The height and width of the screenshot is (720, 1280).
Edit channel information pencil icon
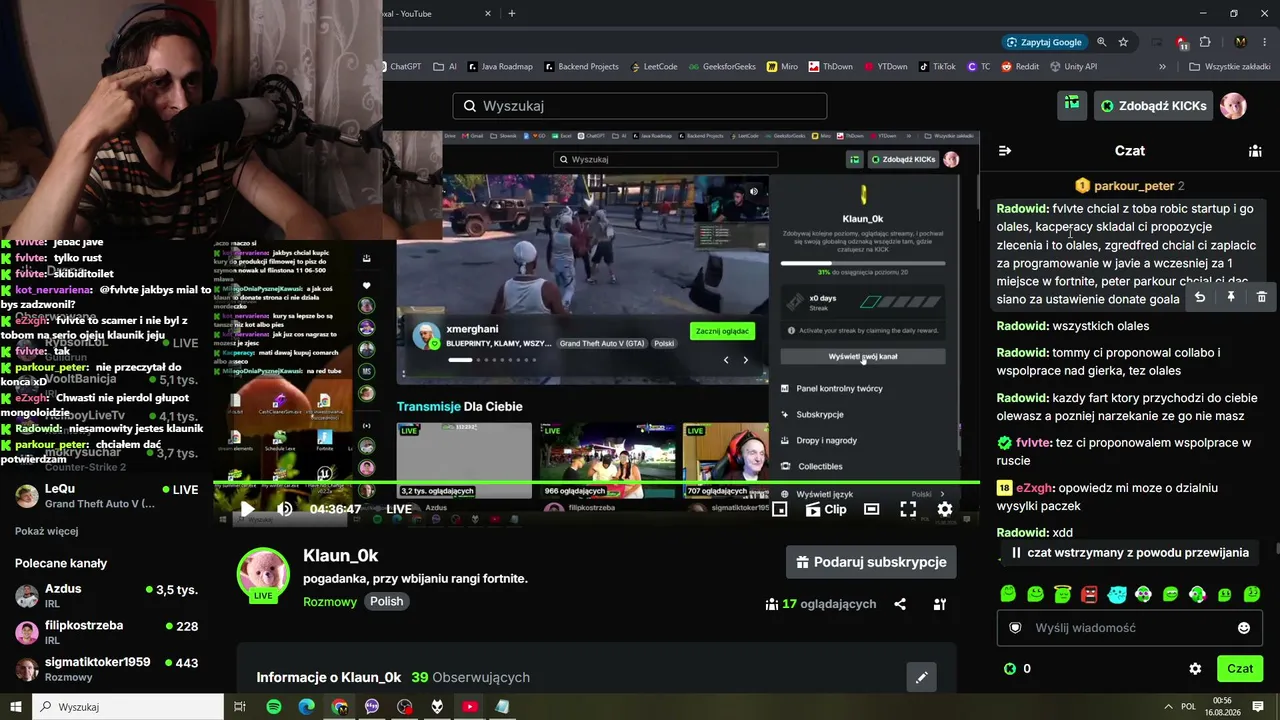[x=922, y=677]
